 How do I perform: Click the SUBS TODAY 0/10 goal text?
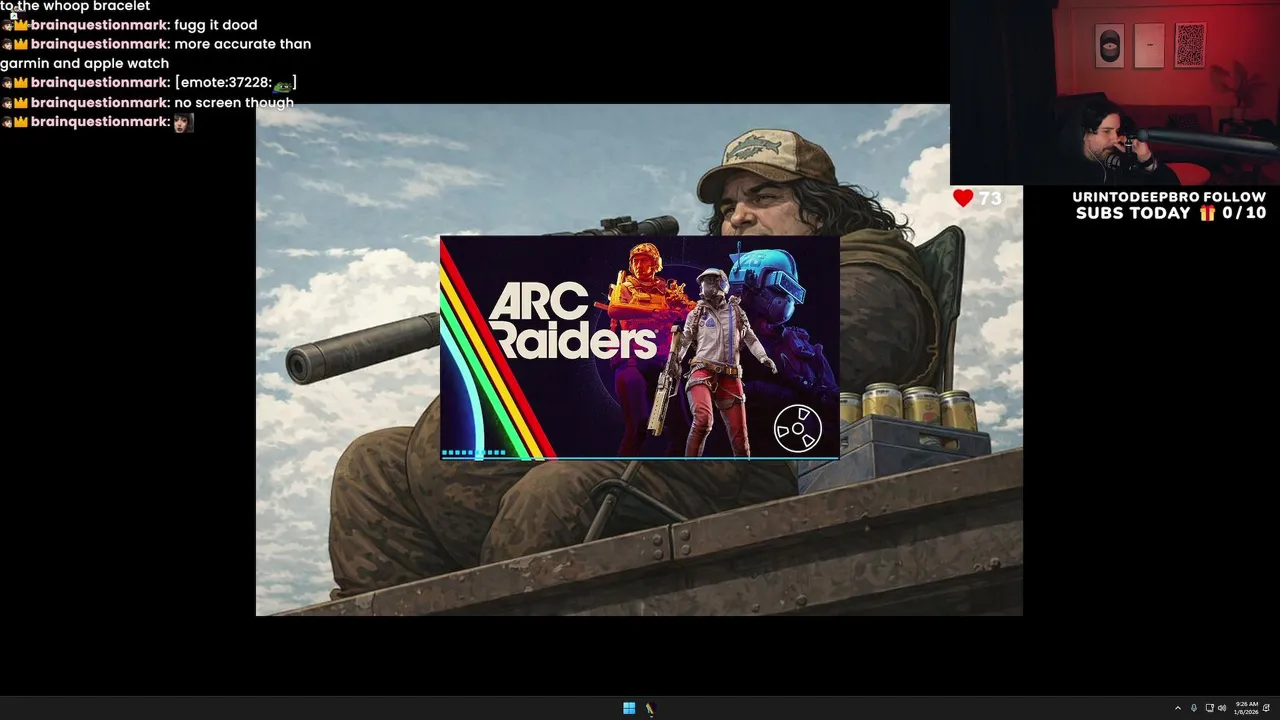1171,213
